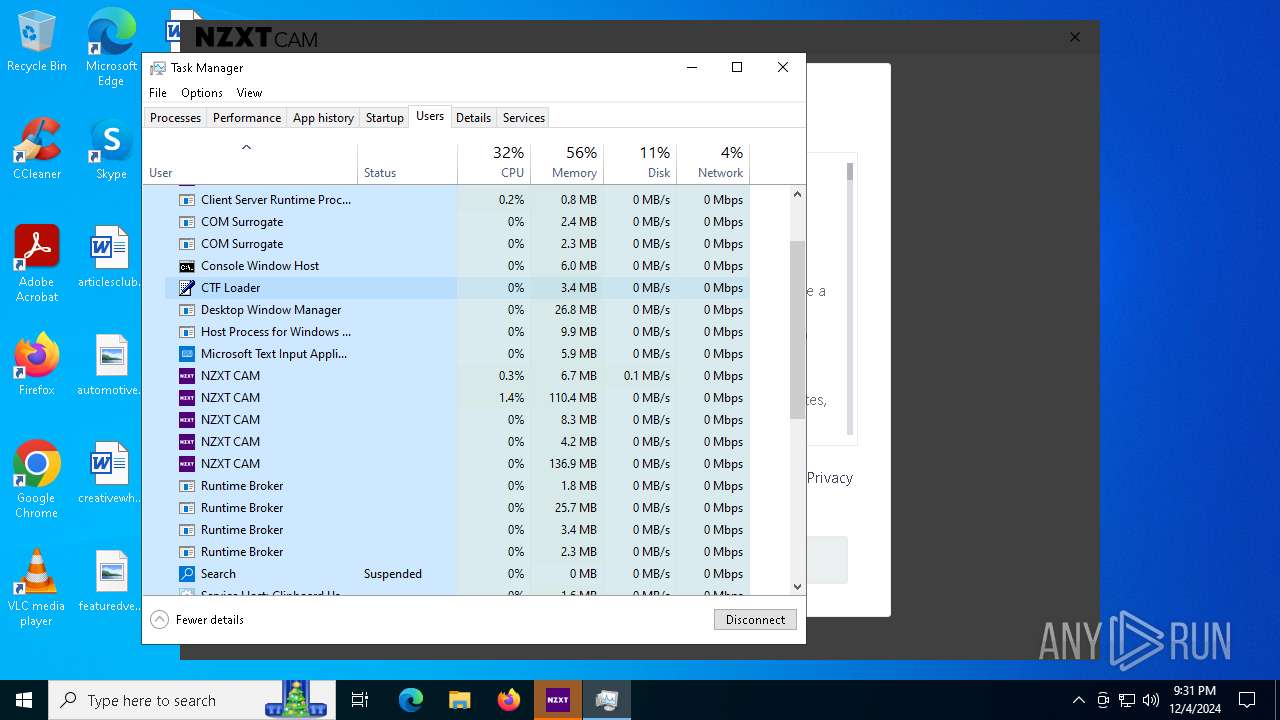Sort by the Disk column header
The image size is (1280, 720).
(640, 164)
